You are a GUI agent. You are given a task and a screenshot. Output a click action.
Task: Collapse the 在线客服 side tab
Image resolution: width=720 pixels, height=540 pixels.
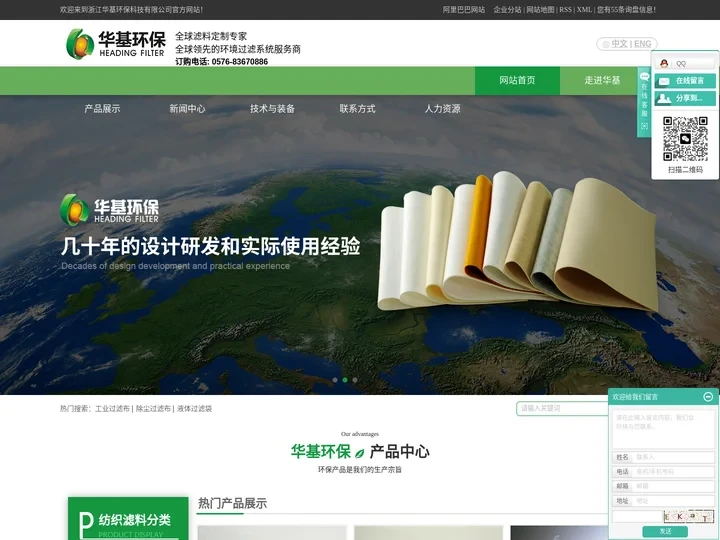click(x=644, y=102)
